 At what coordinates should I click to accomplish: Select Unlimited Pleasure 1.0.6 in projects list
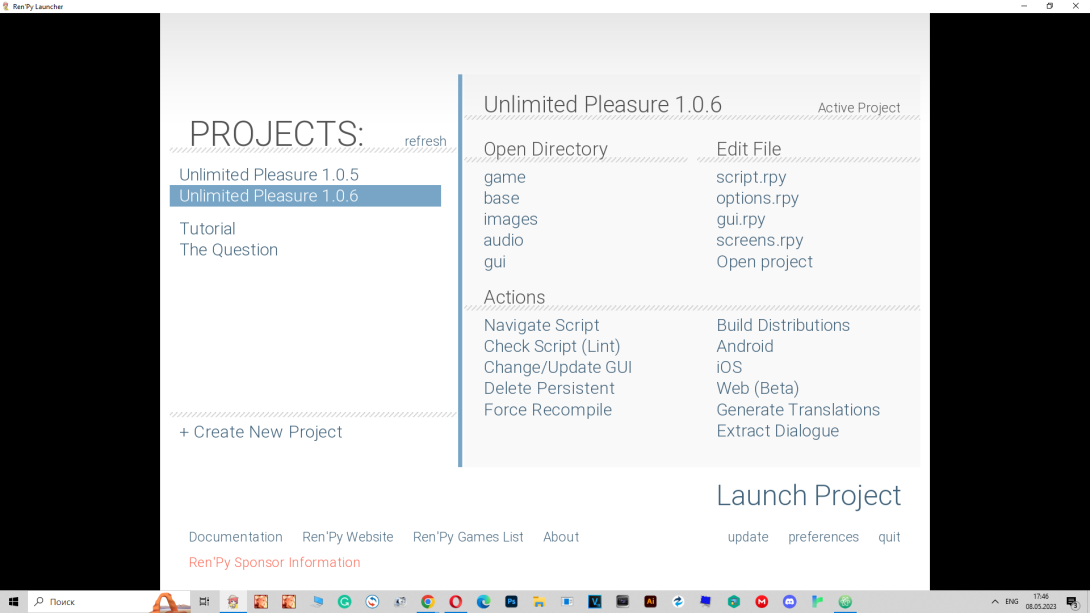tap(305, 196)
